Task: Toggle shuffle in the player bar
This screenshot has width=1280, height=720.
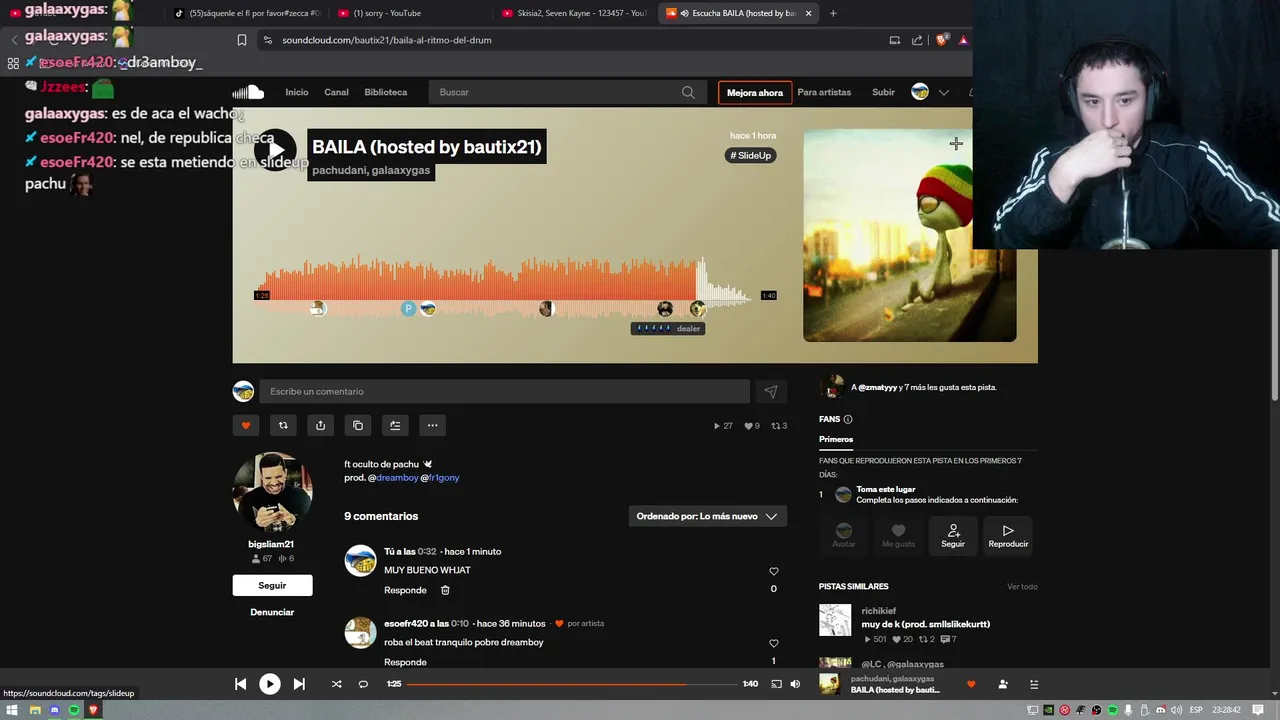Action: pos(336,684)
